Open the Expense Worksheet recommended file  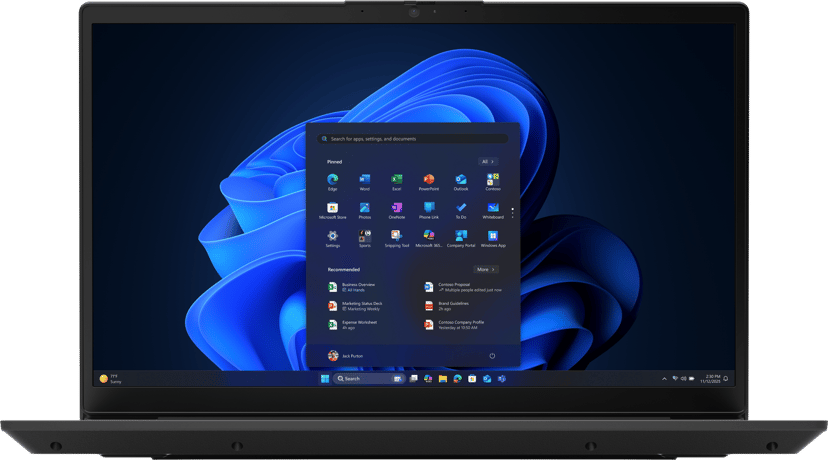point(353,325)
